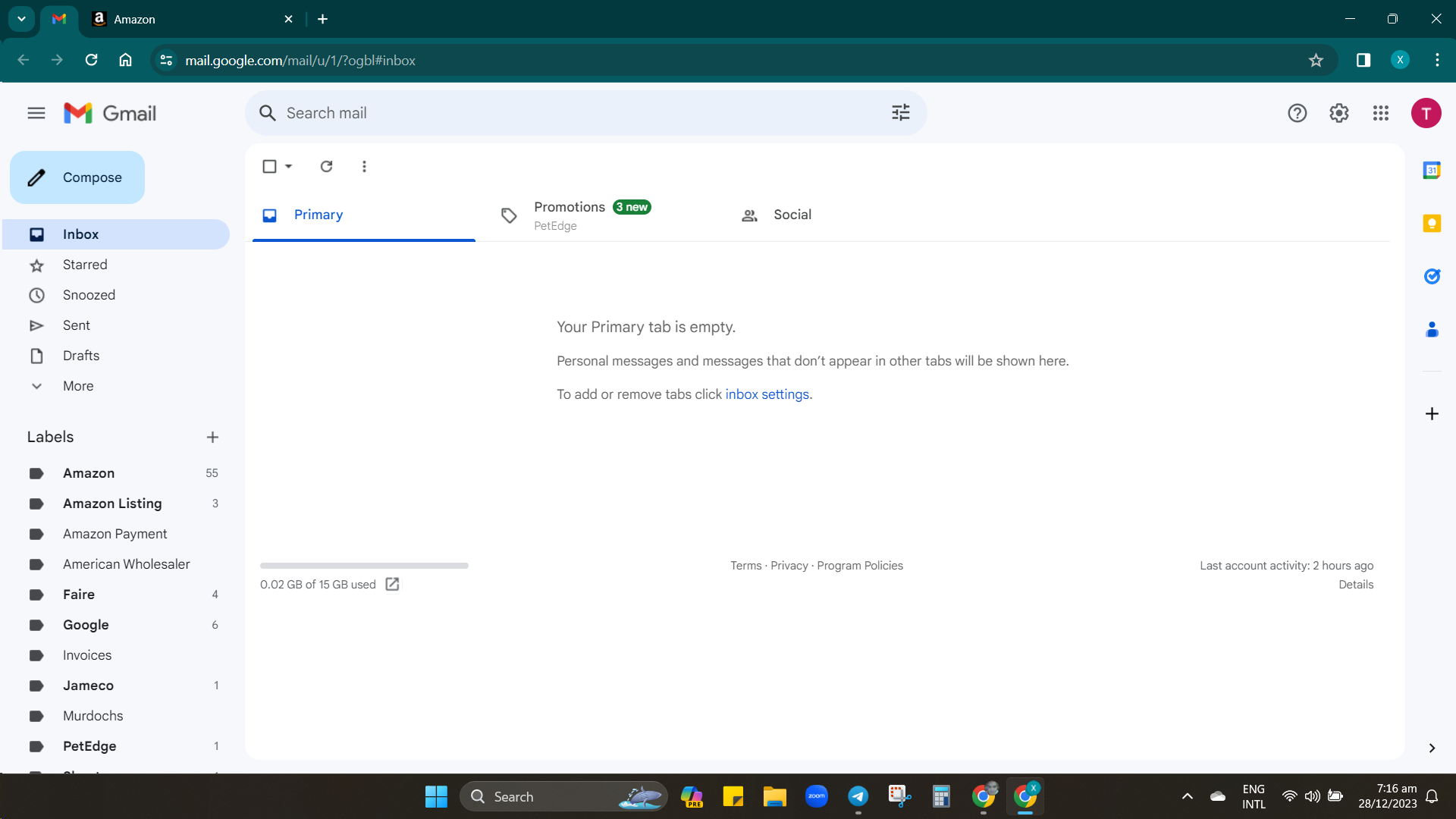
Task: Follow the inbox settings link
Action: point(767,394)
